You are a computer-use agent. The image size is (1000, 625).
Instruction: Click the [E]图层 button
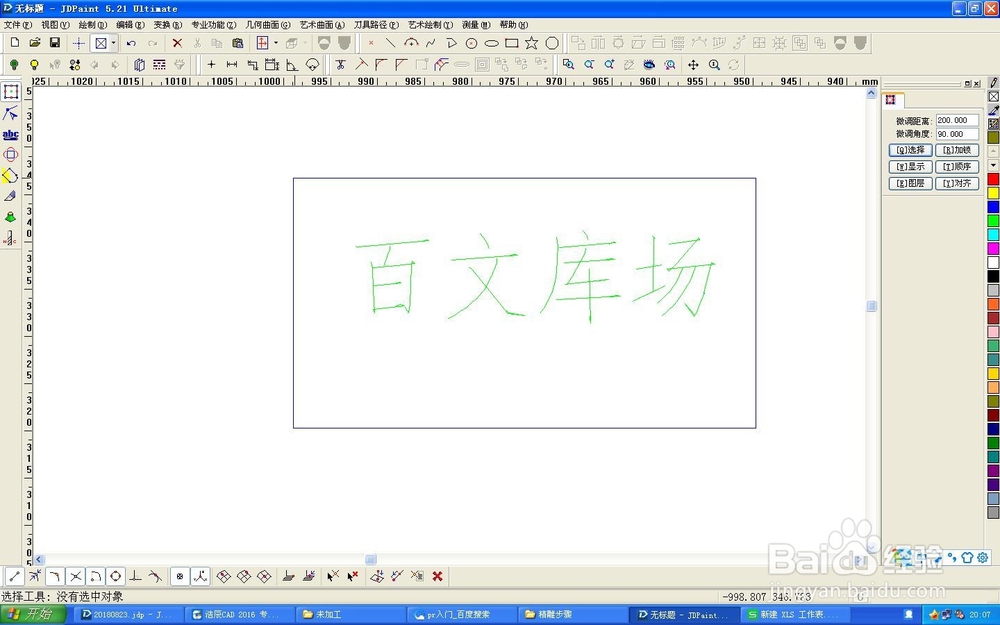point(910,183)
